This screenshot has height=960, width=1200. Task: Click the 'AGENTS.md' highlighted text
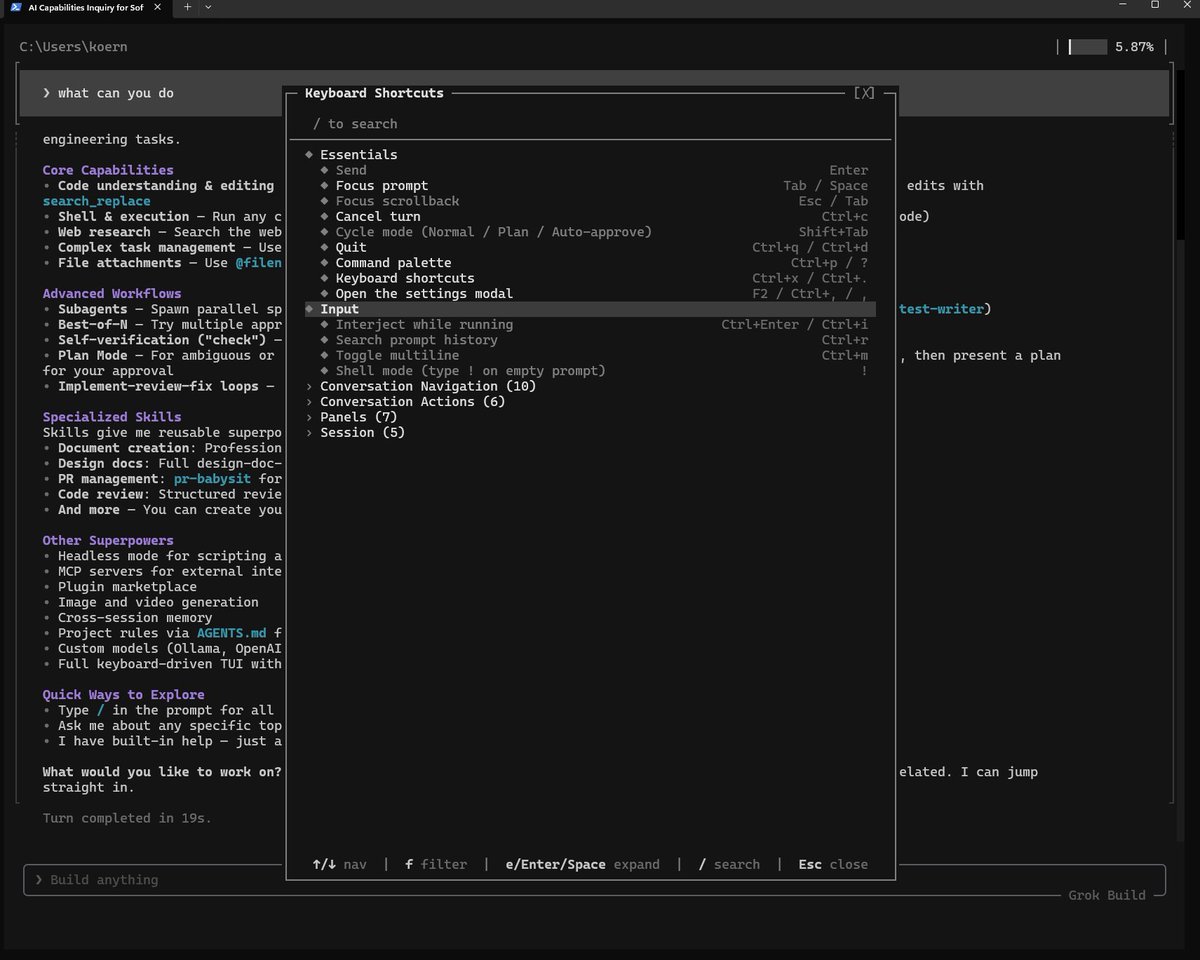(231, 633)
